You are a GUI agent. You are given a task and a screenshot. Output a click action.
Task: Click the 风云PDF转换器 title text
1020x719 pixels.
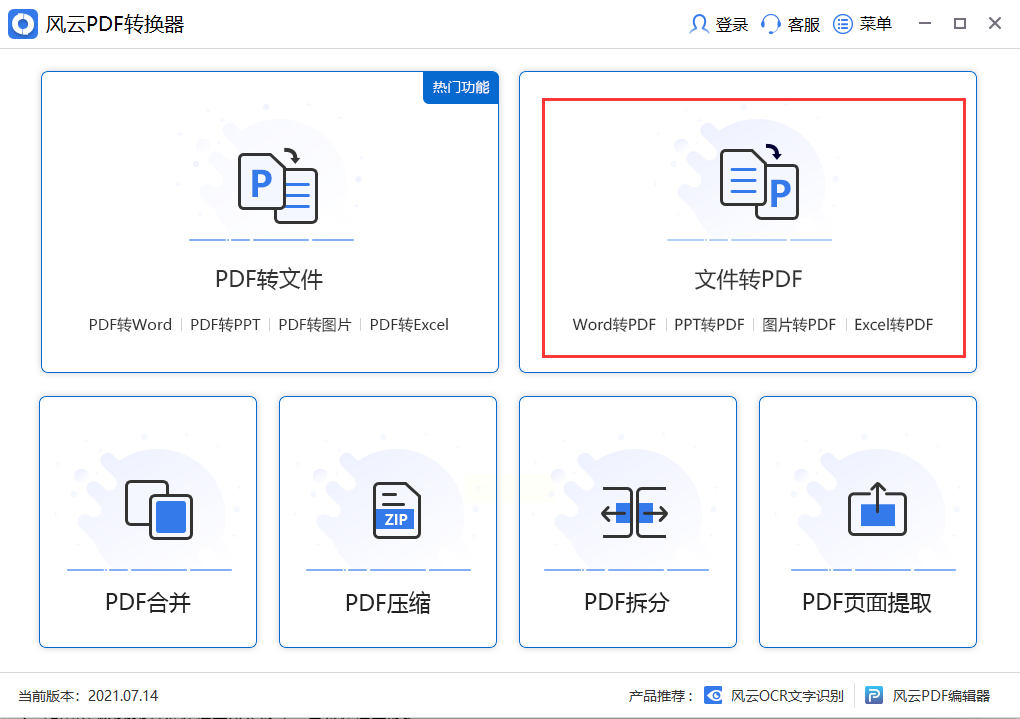(x=114, y=25)
